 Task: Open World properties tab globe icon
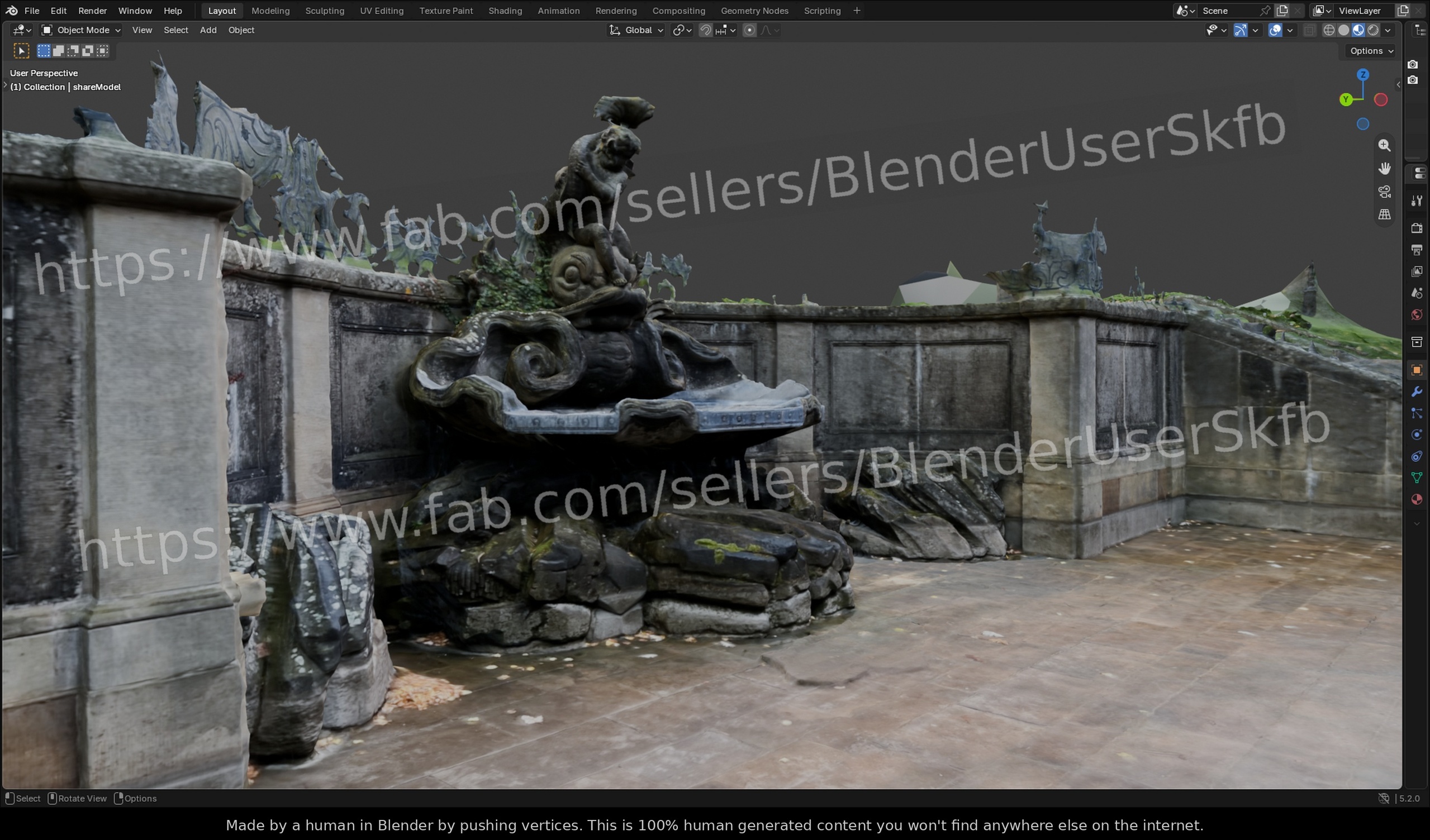point(1417,315)
